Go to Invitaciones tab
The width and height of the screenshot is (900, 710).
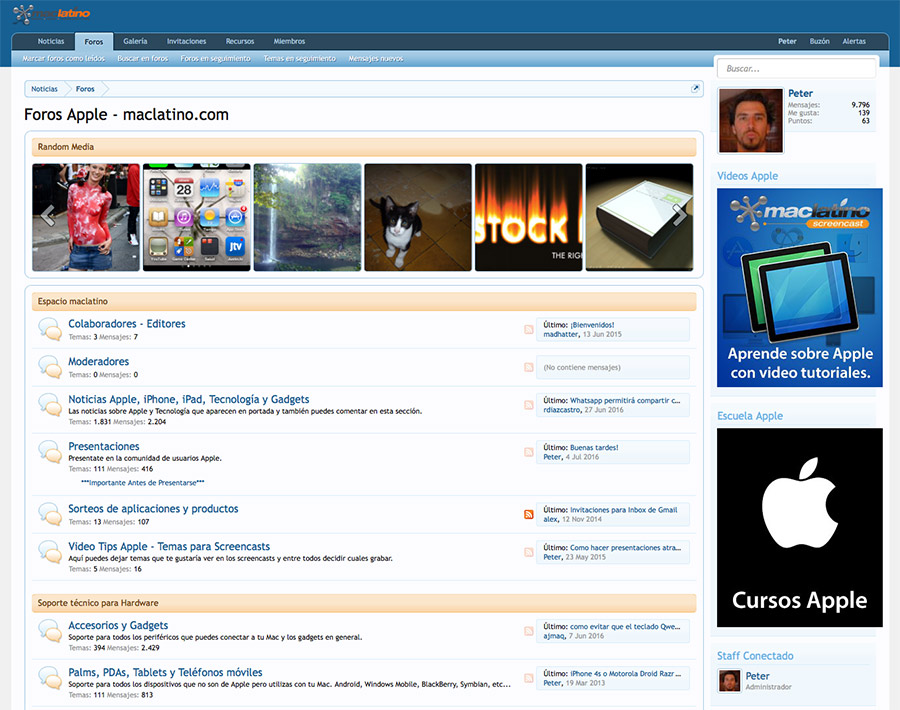[x=187, y=41]
